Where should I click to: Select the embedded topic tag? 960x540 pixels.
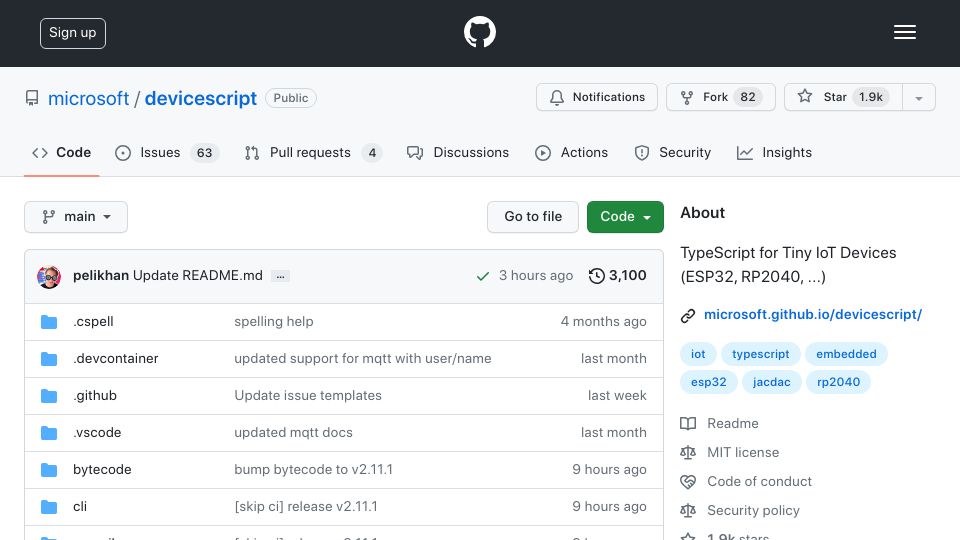click(x=846, y=354)
